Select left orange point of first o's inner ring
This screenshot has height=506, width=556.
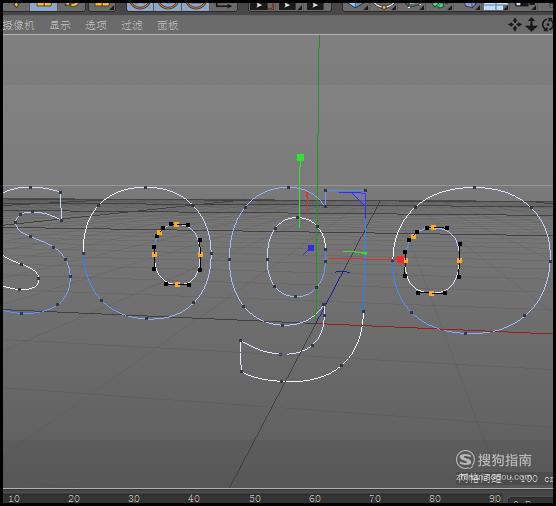(154, 255)
